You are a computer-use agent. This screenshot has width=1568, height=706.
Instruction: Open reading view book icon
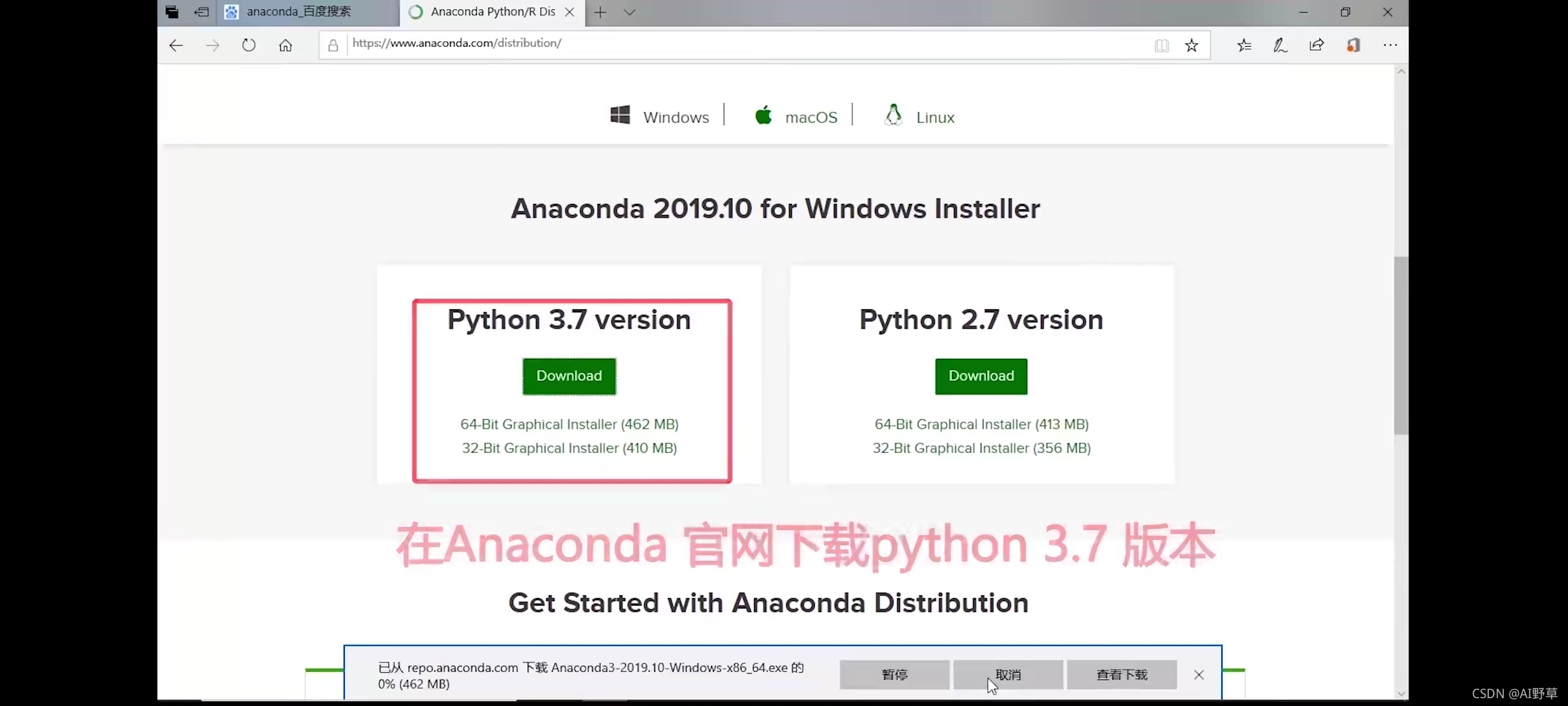pos(1162,45)
